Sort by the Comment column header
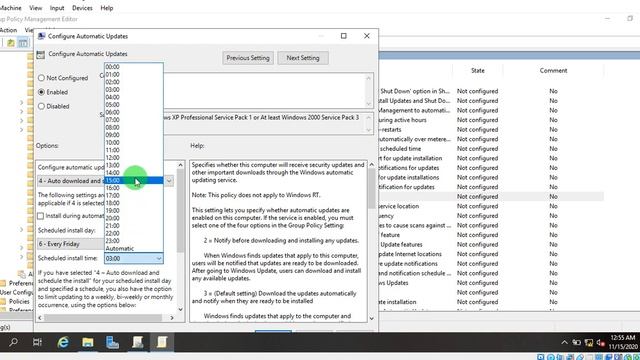The image size is (640, 360). pyautogui.click(x=553, y=71)
